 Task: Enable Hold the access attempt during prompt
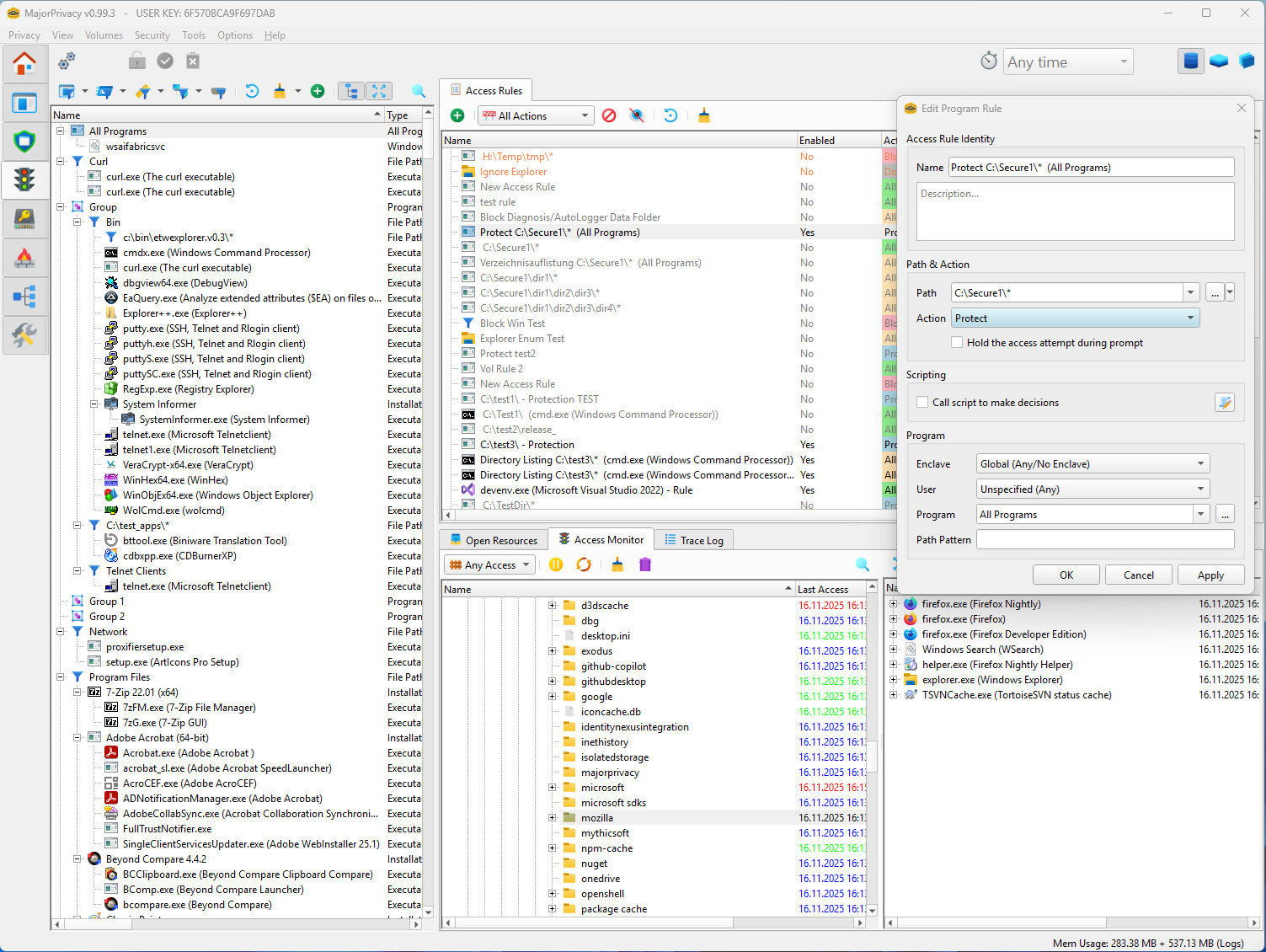957,343
